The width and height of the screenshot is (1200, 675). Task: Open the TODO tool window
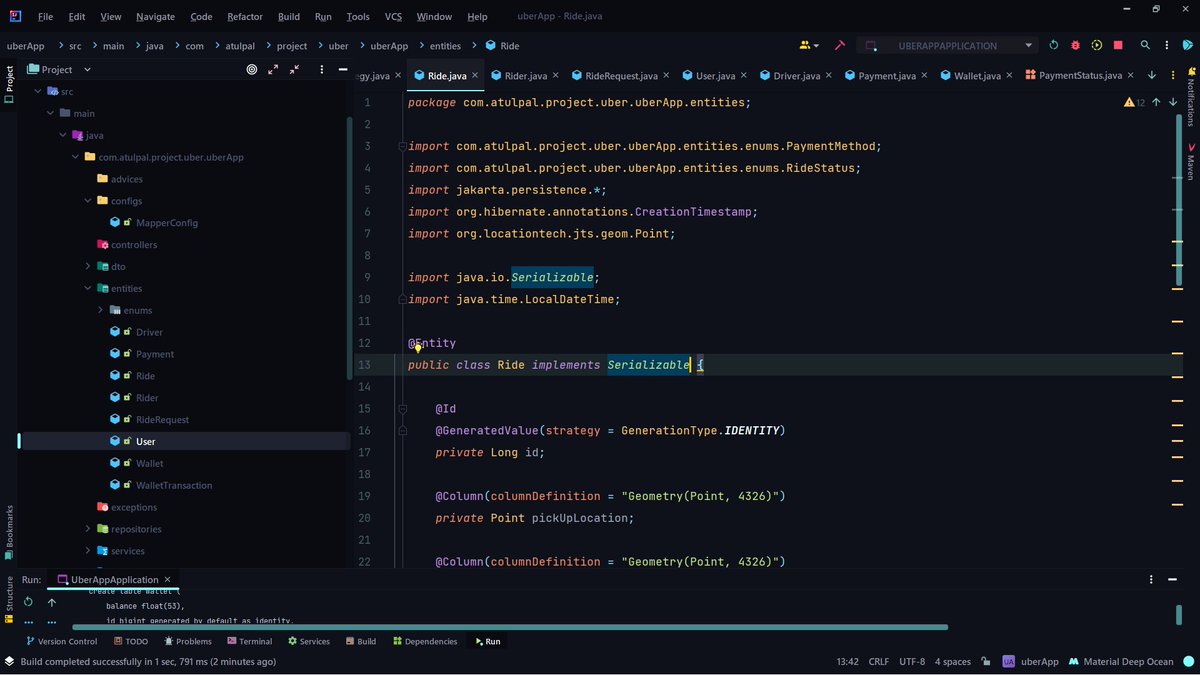click(131, 641)
